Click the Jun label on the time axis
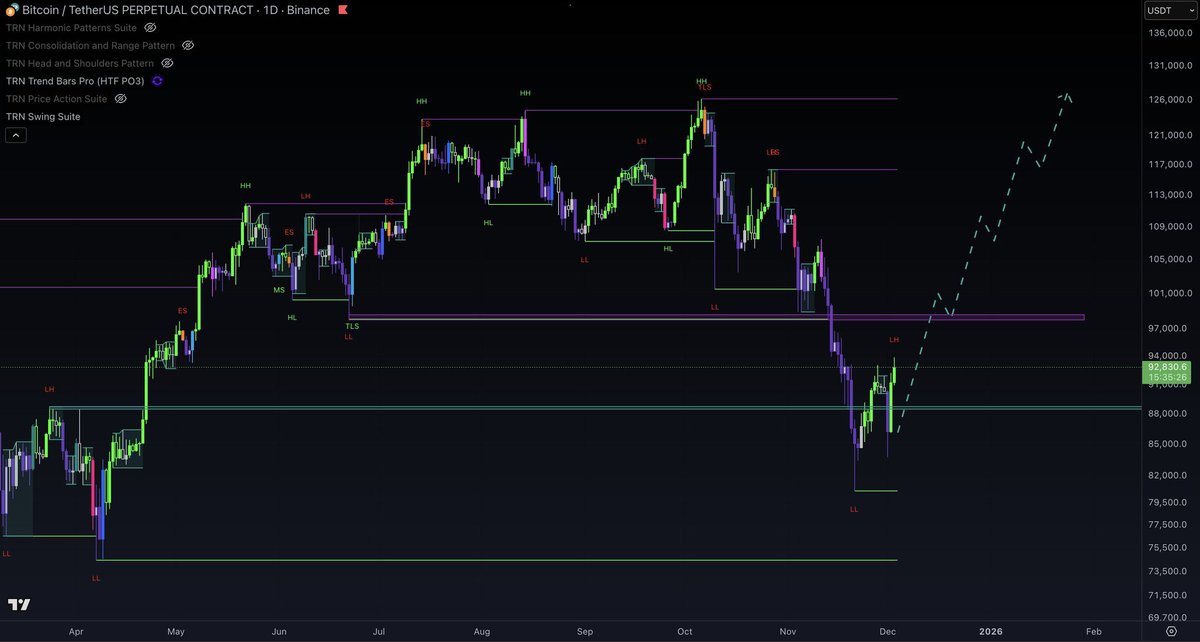The width and height of the screenshot is (1200, 642). click(x=280, y=632)
